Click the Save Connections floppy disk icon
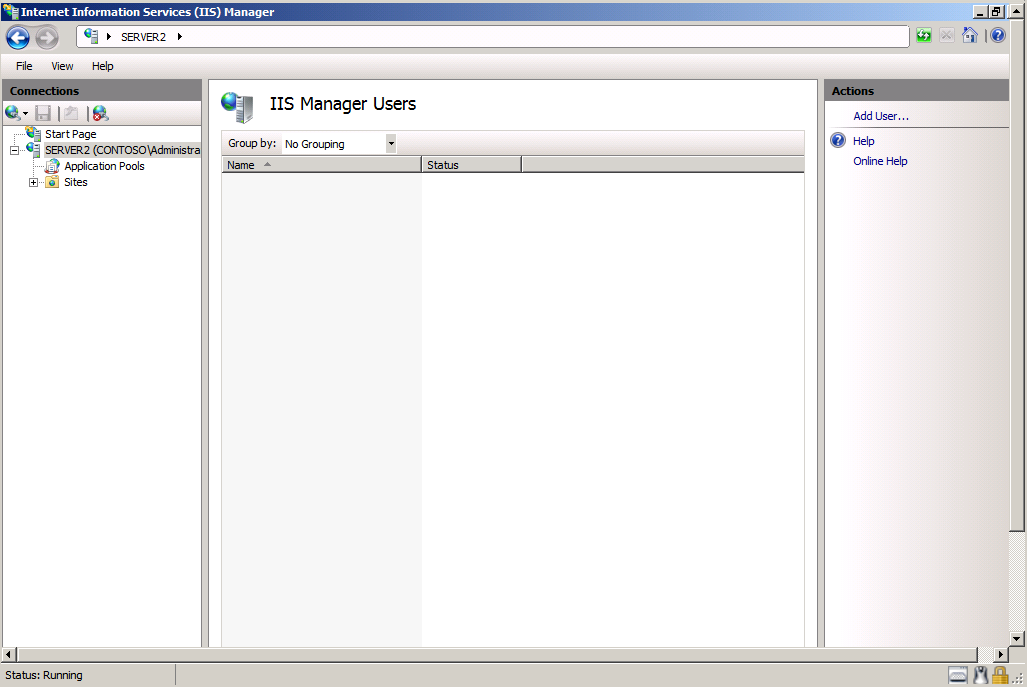Viewport: 1027px width, 687px height. [x=43, y=113]
